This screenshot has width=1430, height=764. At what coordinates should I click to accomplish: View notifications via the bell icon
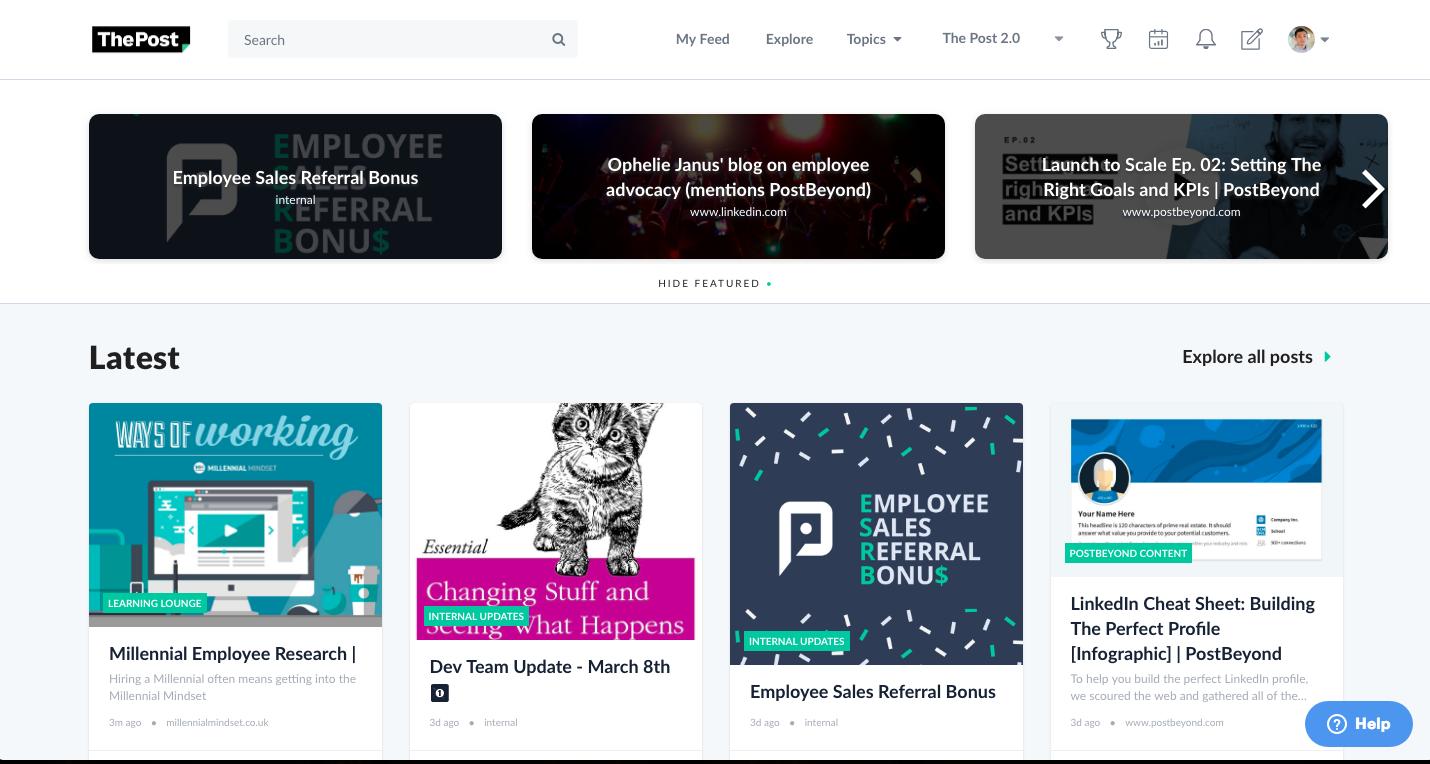click(1205, 39)
